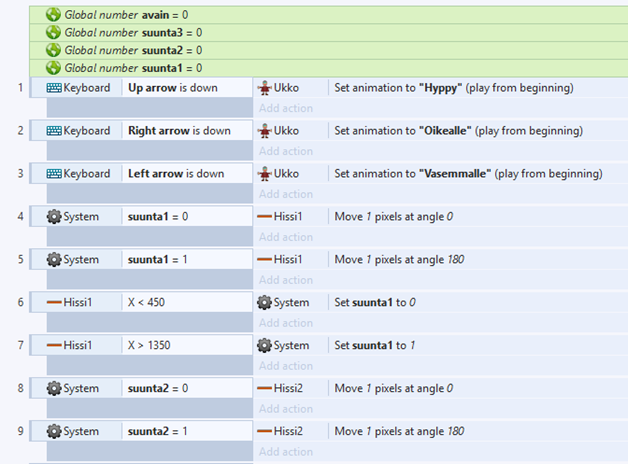The height and width of the screenshot is (464, 628).
Task: Click Add action under event 5
Action: click(x=286, y=280)
